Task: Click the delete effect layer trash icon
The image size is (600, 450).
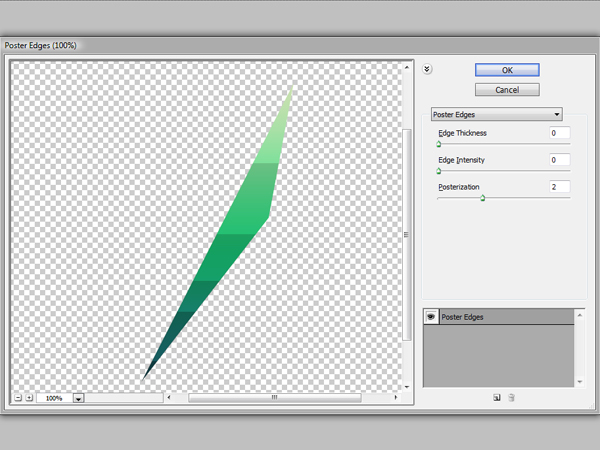Action: point(511,398)
